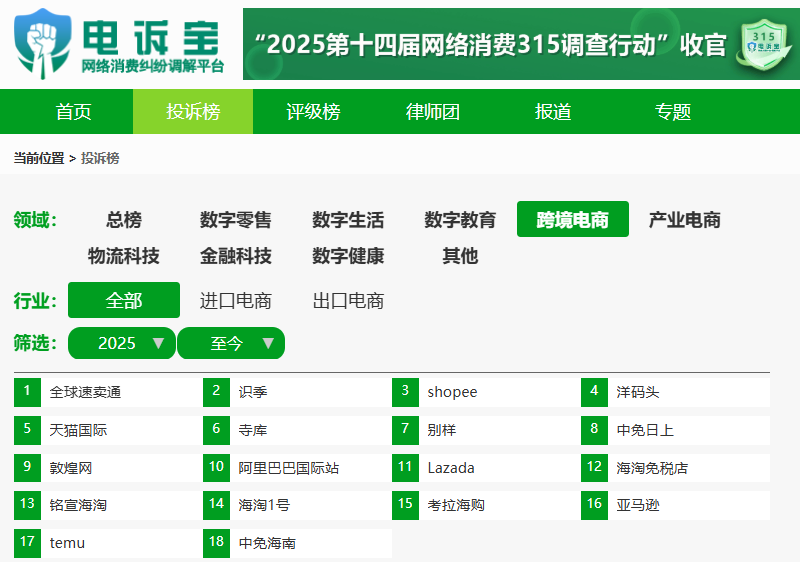
Task: Choose the 其他 domain filter
Action: 460,256
